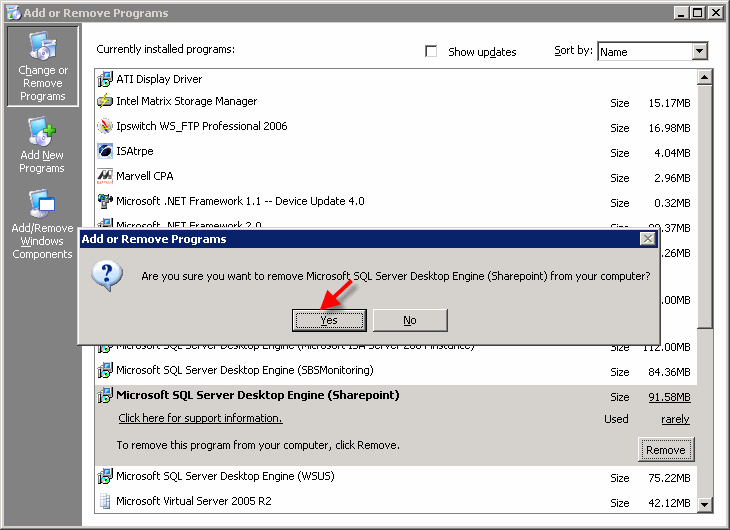730x530 pixels.
Task: Click the 91.58MB size link
Action: pyautogui.click(x=669, y=397)
